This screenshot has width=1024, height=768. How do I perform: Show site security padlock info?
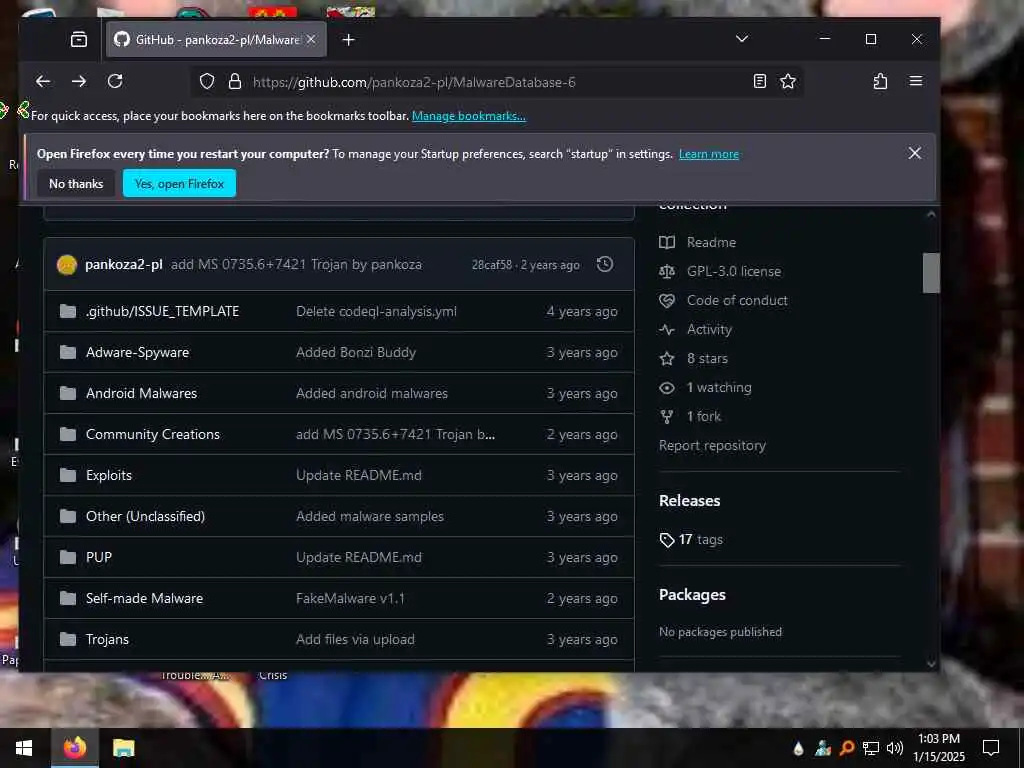234,82
